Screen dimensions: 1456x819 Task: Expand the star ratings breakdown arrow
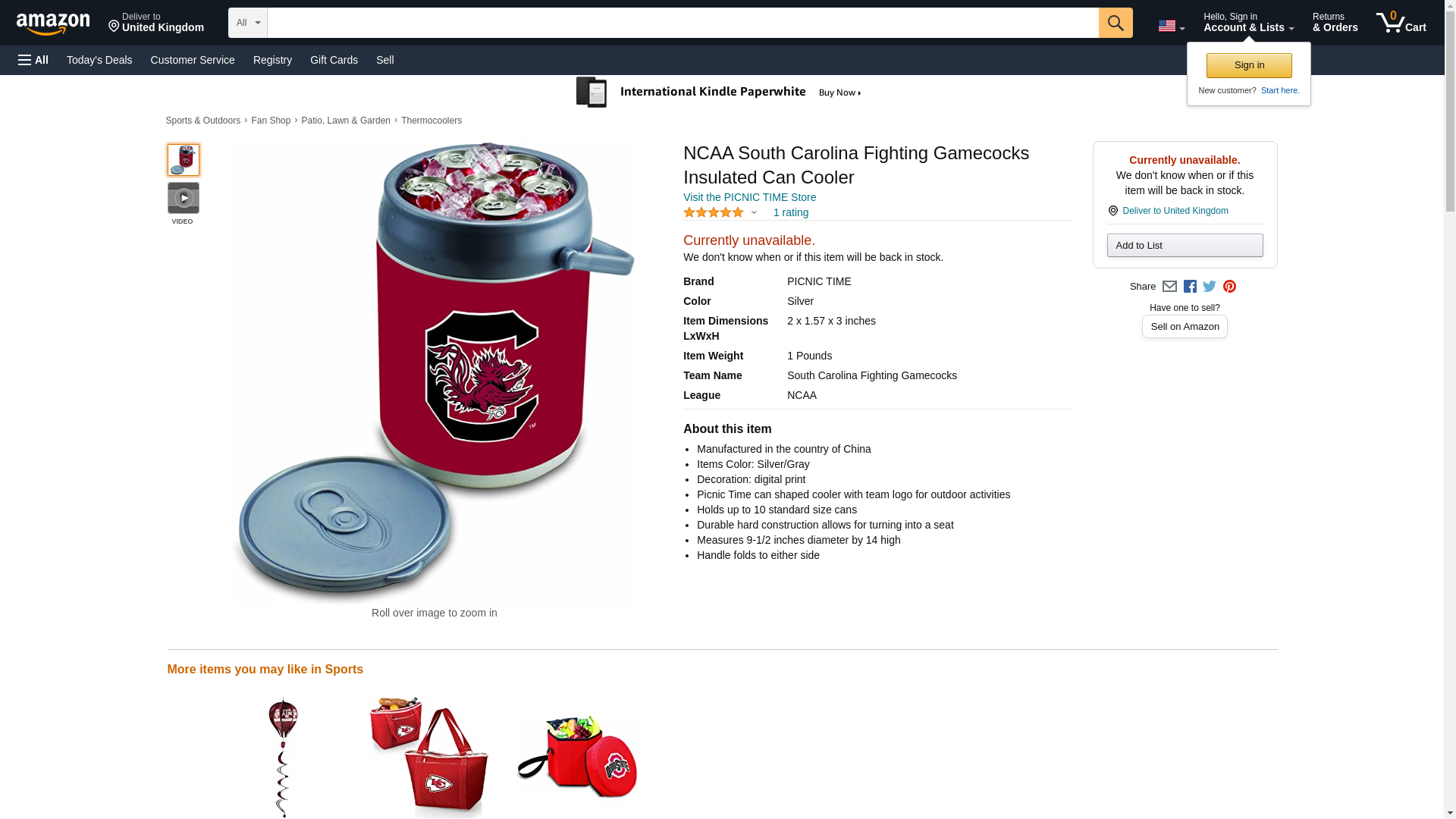(754, 213)
